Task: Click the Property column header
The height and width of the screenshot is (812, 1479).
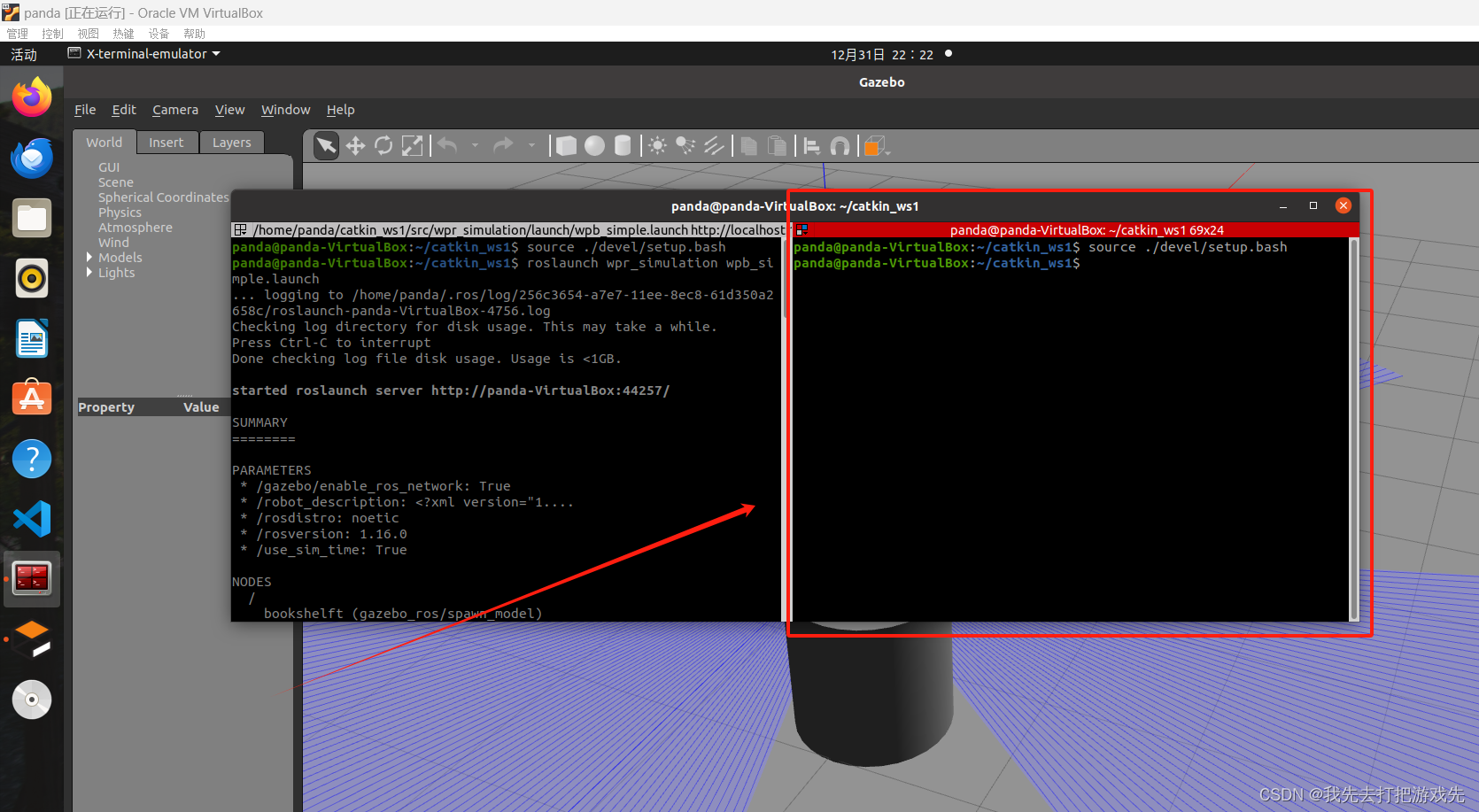Action: (106, 407)
